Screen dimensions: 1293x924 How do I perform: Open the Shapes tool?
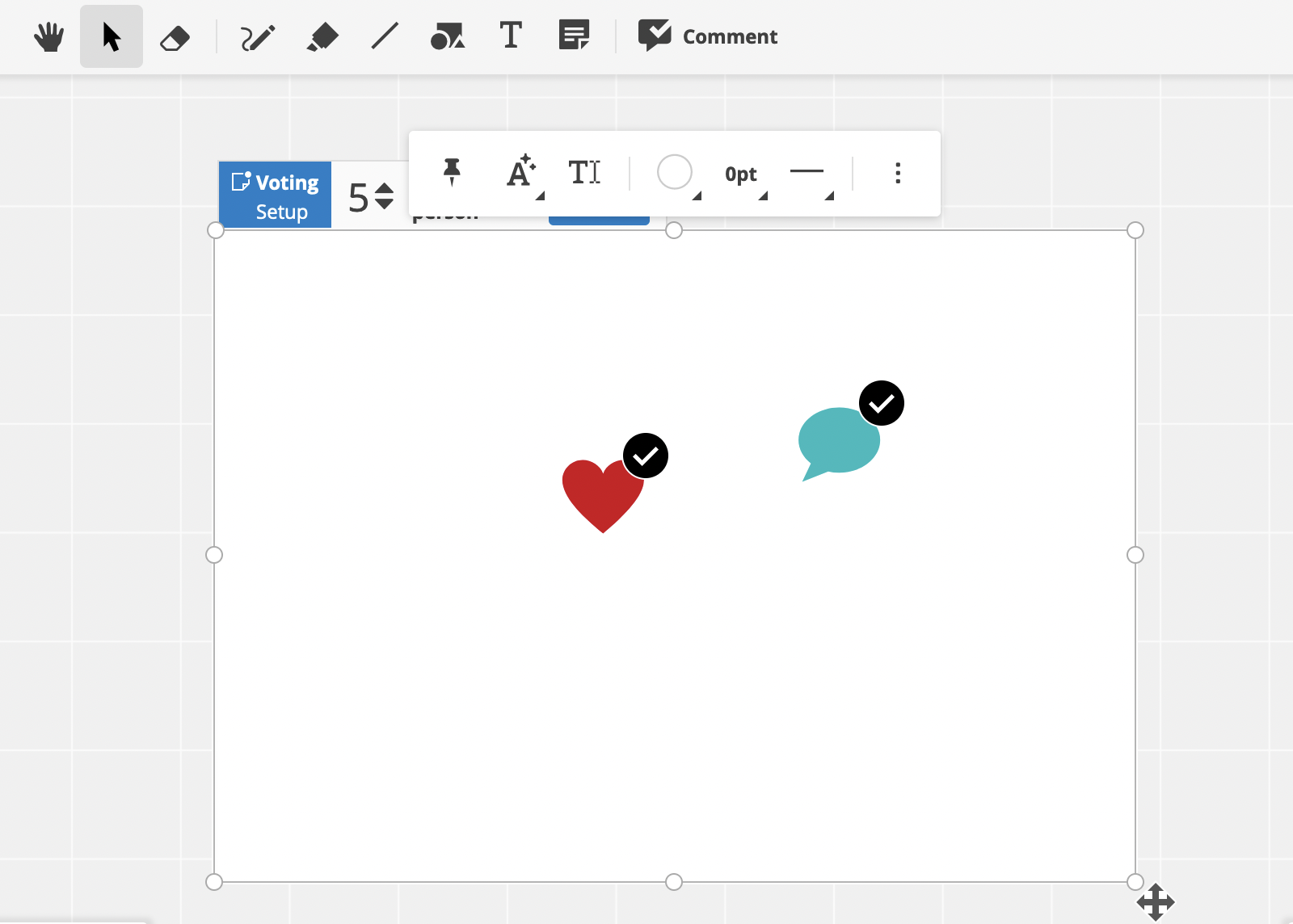447,36
